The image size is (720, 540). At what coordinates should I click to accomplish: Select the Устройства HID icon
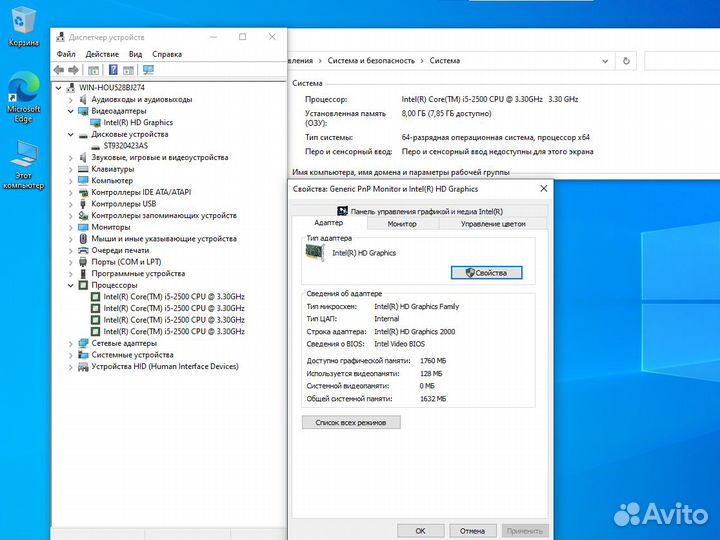pos(83,366)
